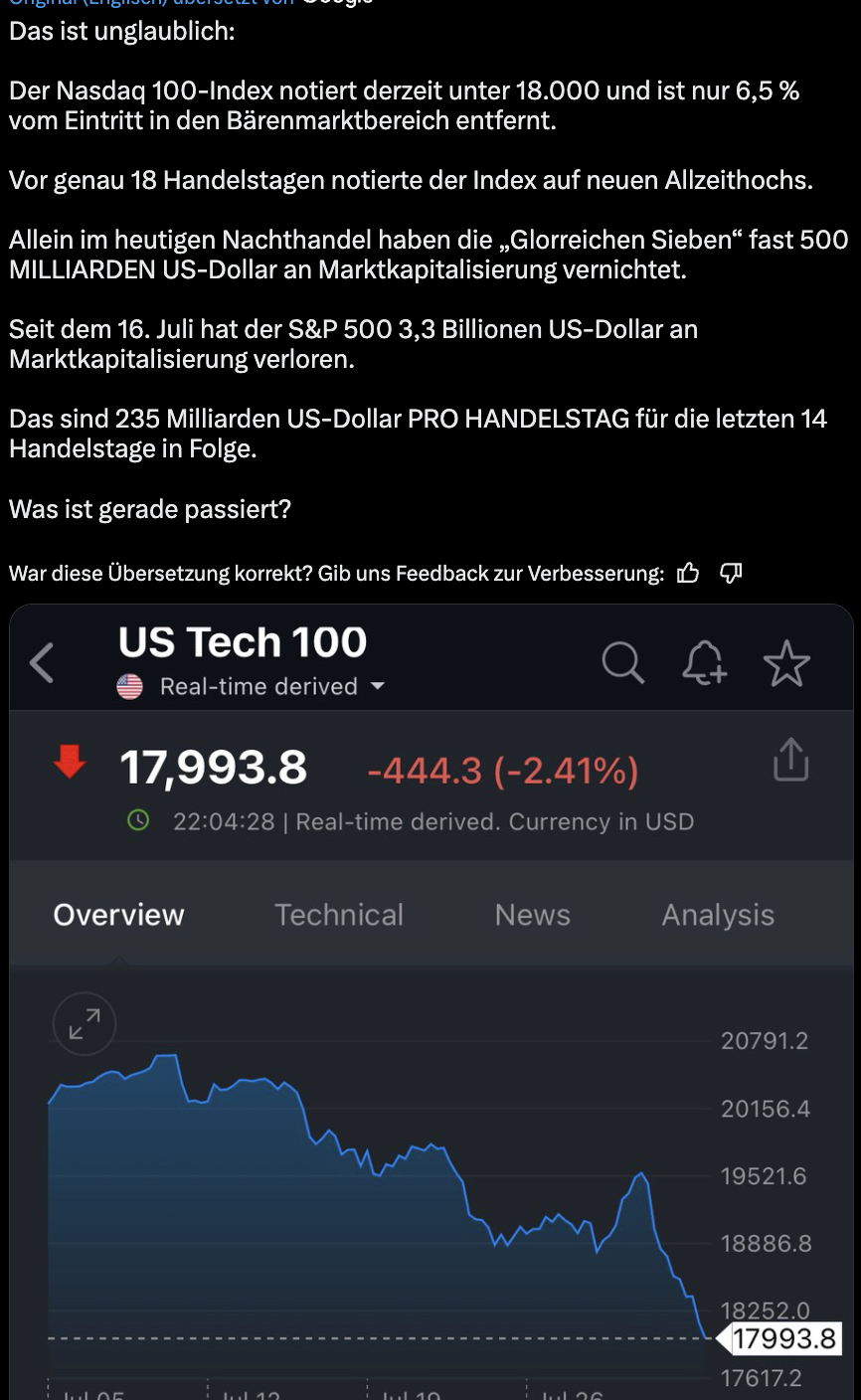Open the Real-time derived dropdown
The image size is (861, 1400).
[377, 686]
